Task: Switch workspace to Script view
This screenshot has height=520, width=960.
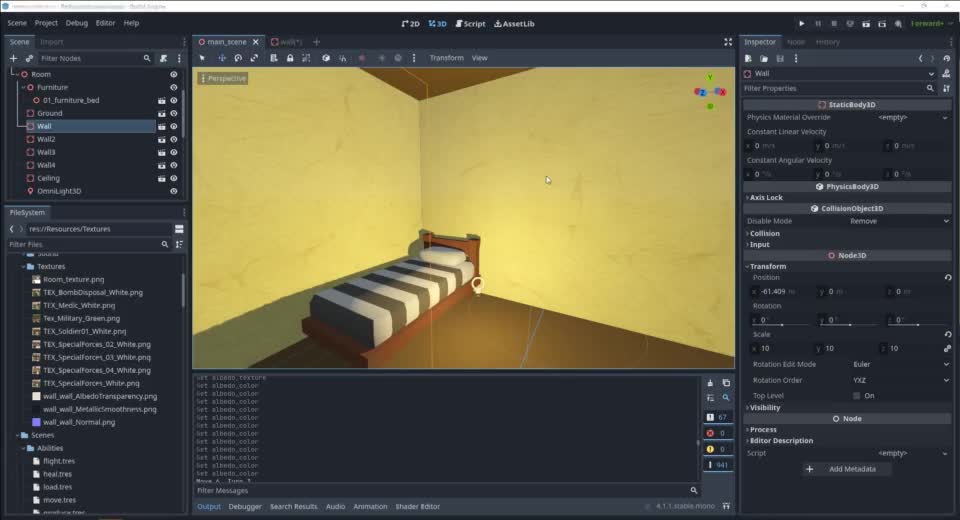Action: (470, 23)
